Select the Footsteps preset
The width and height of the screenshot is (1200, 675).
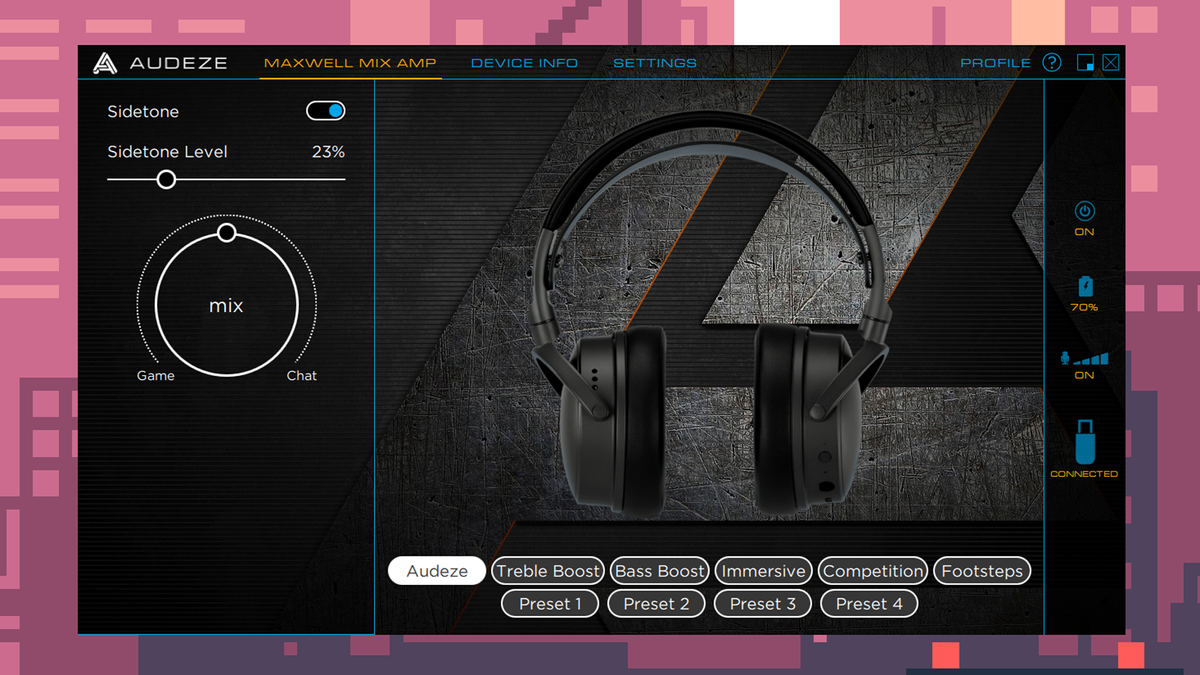(x=983, y=571)
